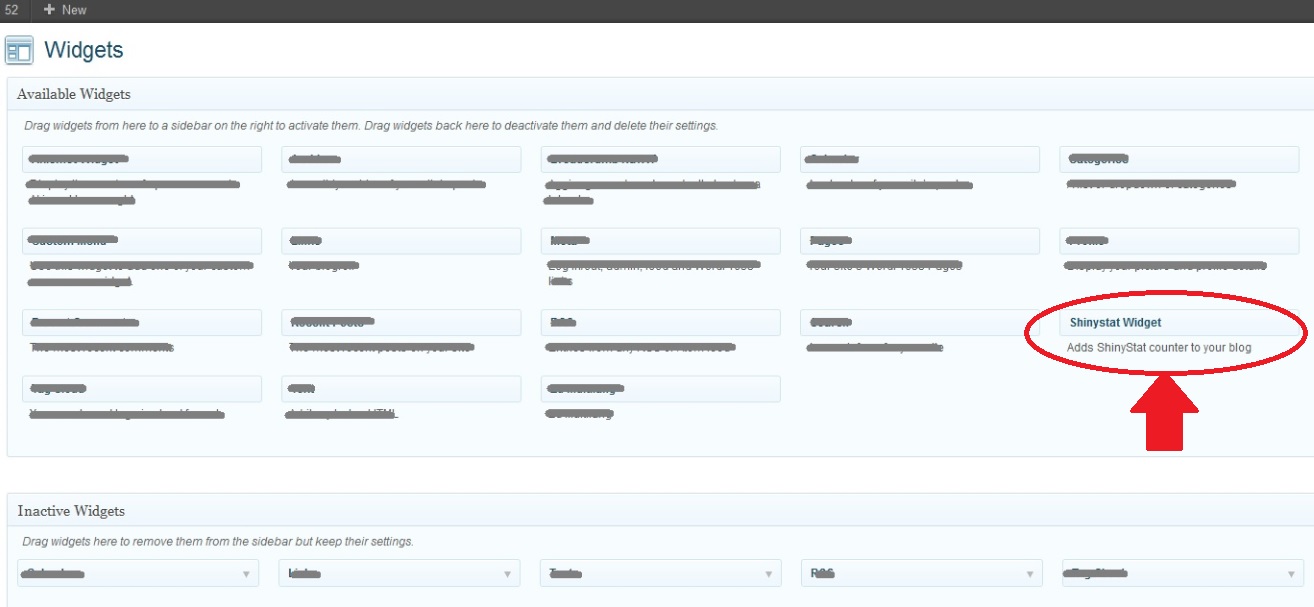The height and width of the screenshot is (607, 1314).
Task: Select the Shinystat Widget title bar
Action: coord(1179,323)
